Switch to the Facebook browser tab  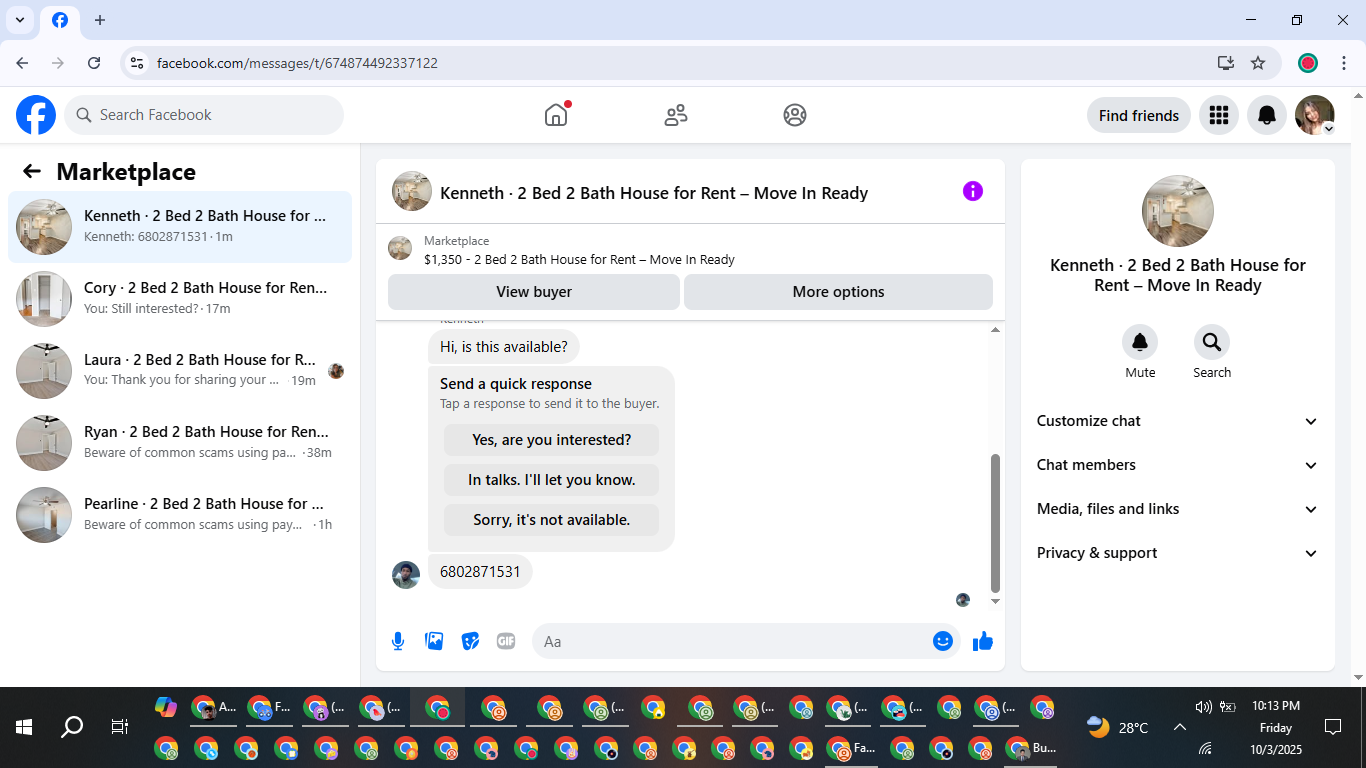(60, 20)
